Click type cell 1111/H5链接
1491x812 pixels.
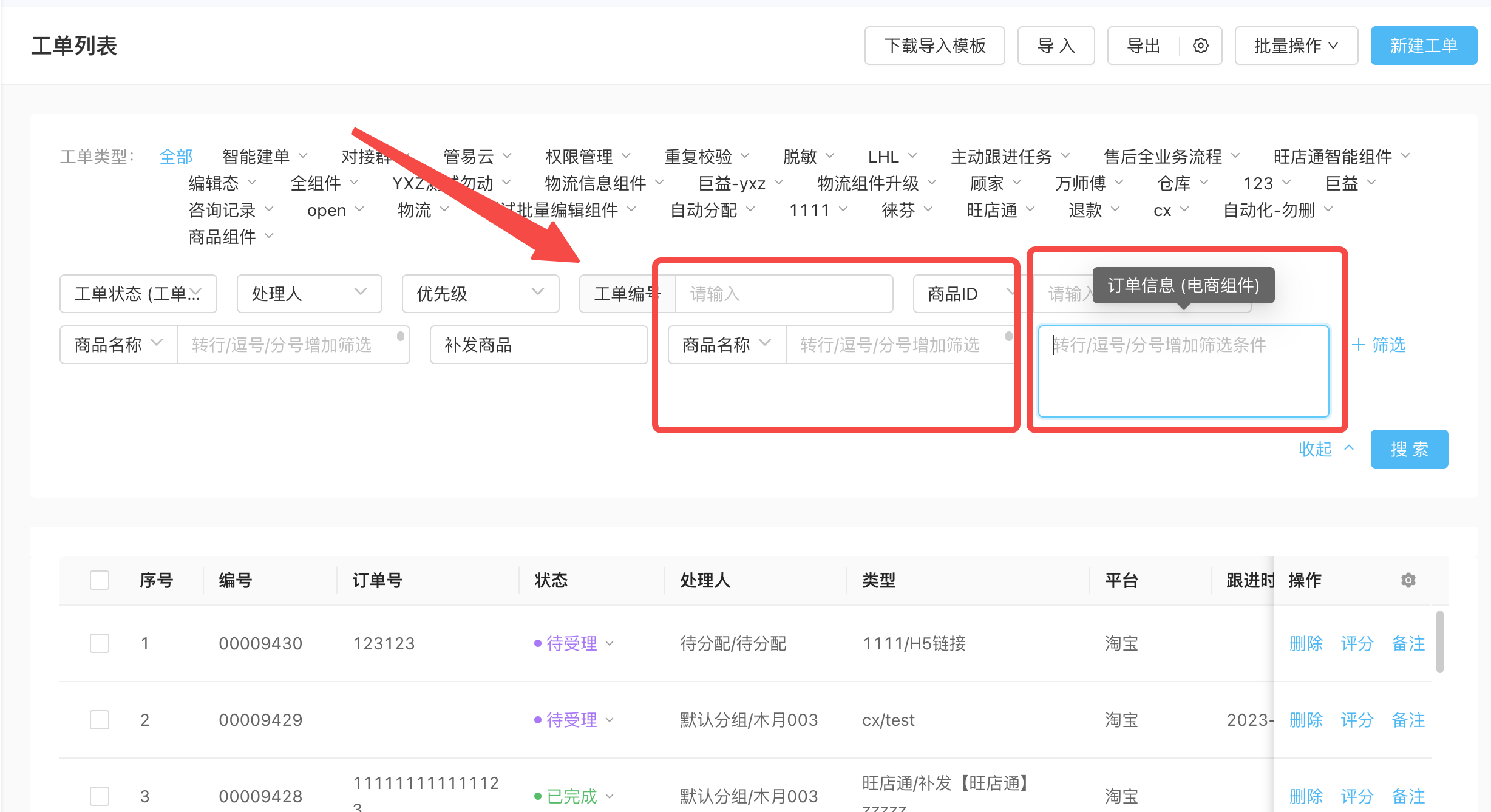pos(914,643)
